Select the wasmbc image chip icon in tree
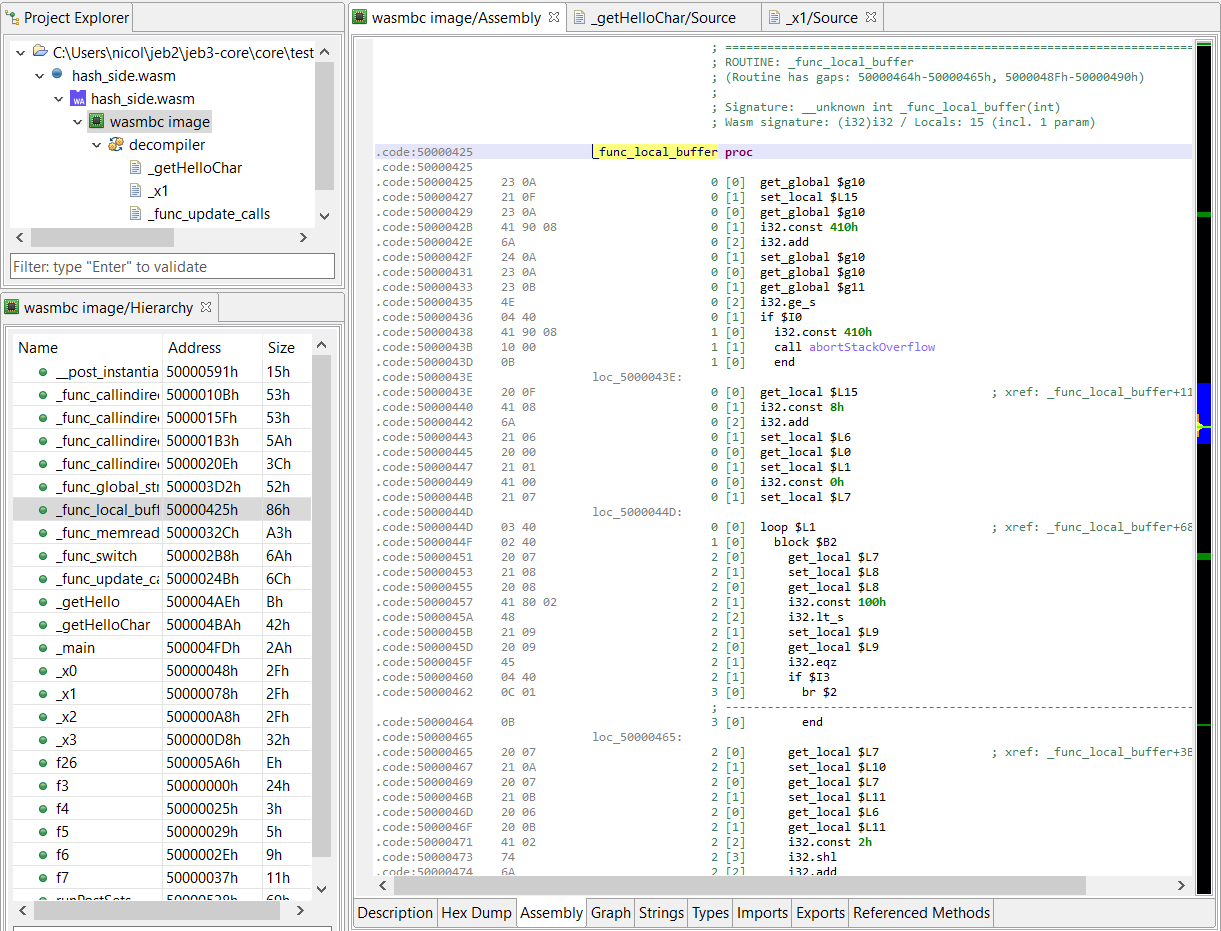The width and height of the screenshot is (1221, 931). tap(96, 121)
